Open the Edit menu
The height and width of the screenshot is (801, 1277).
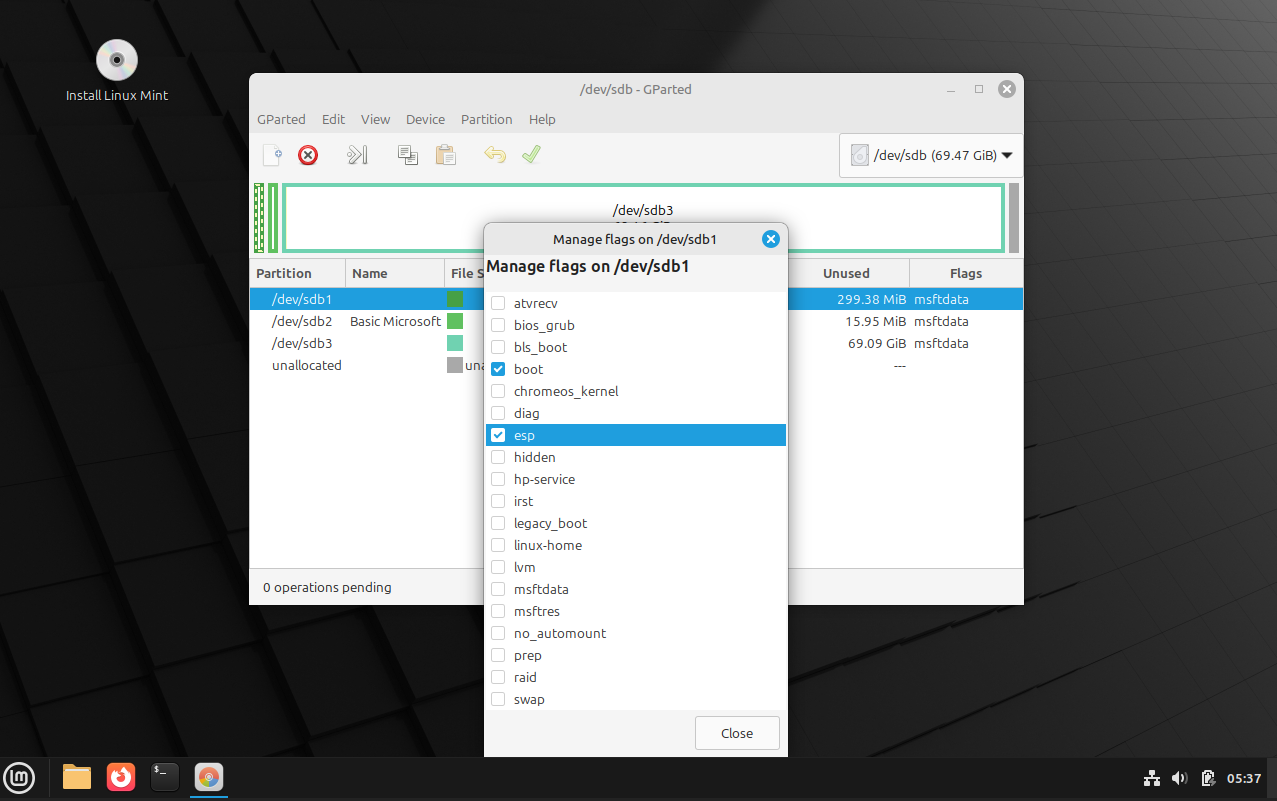[x=333, y=119]
